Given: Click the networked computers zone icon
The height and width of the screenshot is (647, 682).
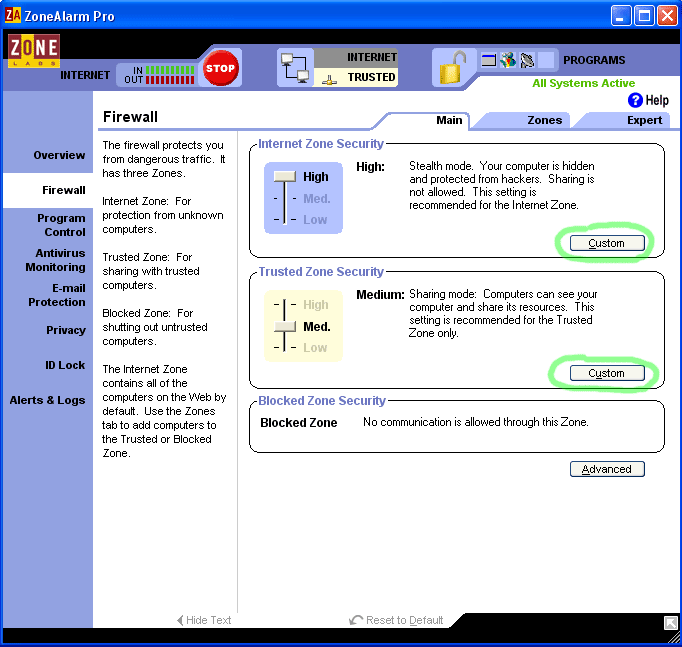Looking at the screenshot, I should [295, 68].
